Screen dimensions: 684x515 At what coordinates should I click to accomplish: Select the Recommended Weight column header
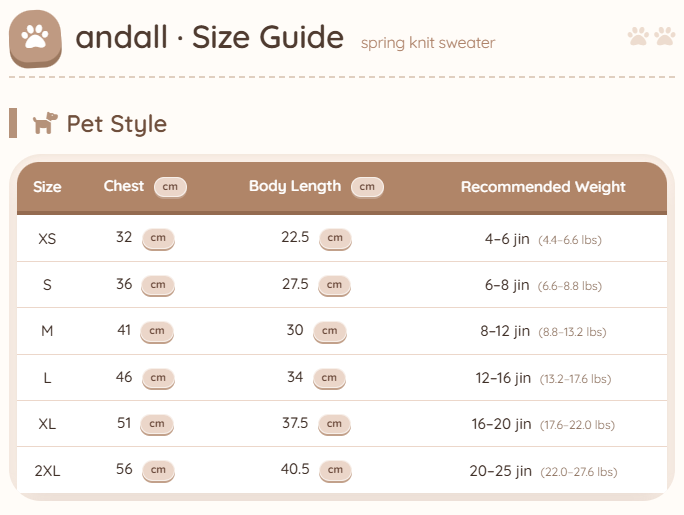(x=543, y=187)
